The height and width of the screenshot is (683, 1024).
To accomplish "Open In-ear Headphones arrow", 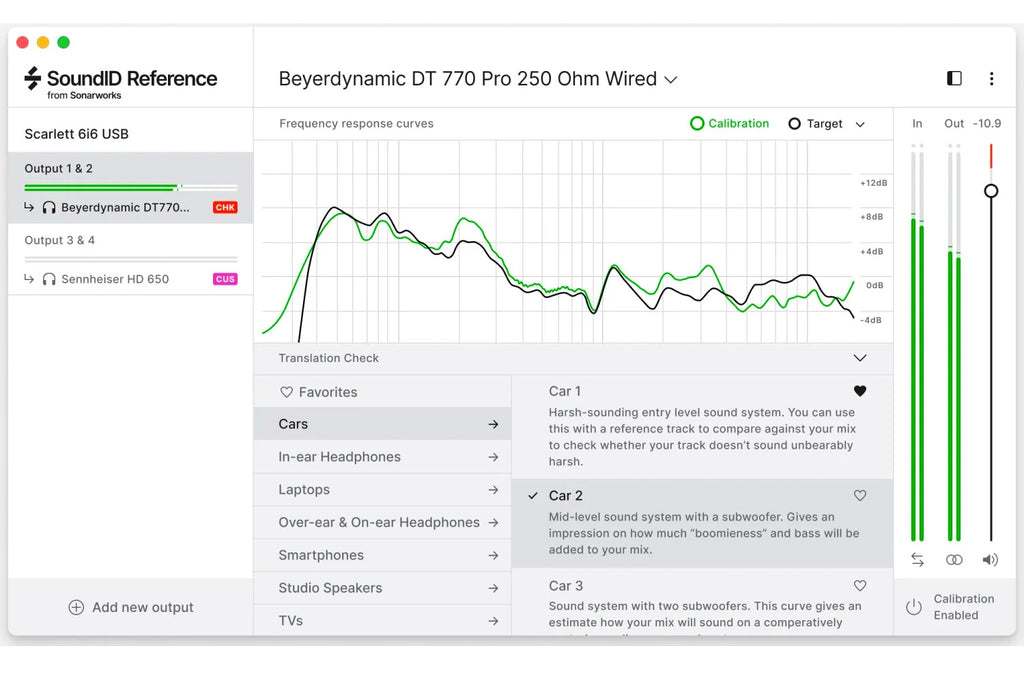I will [493, 457].
